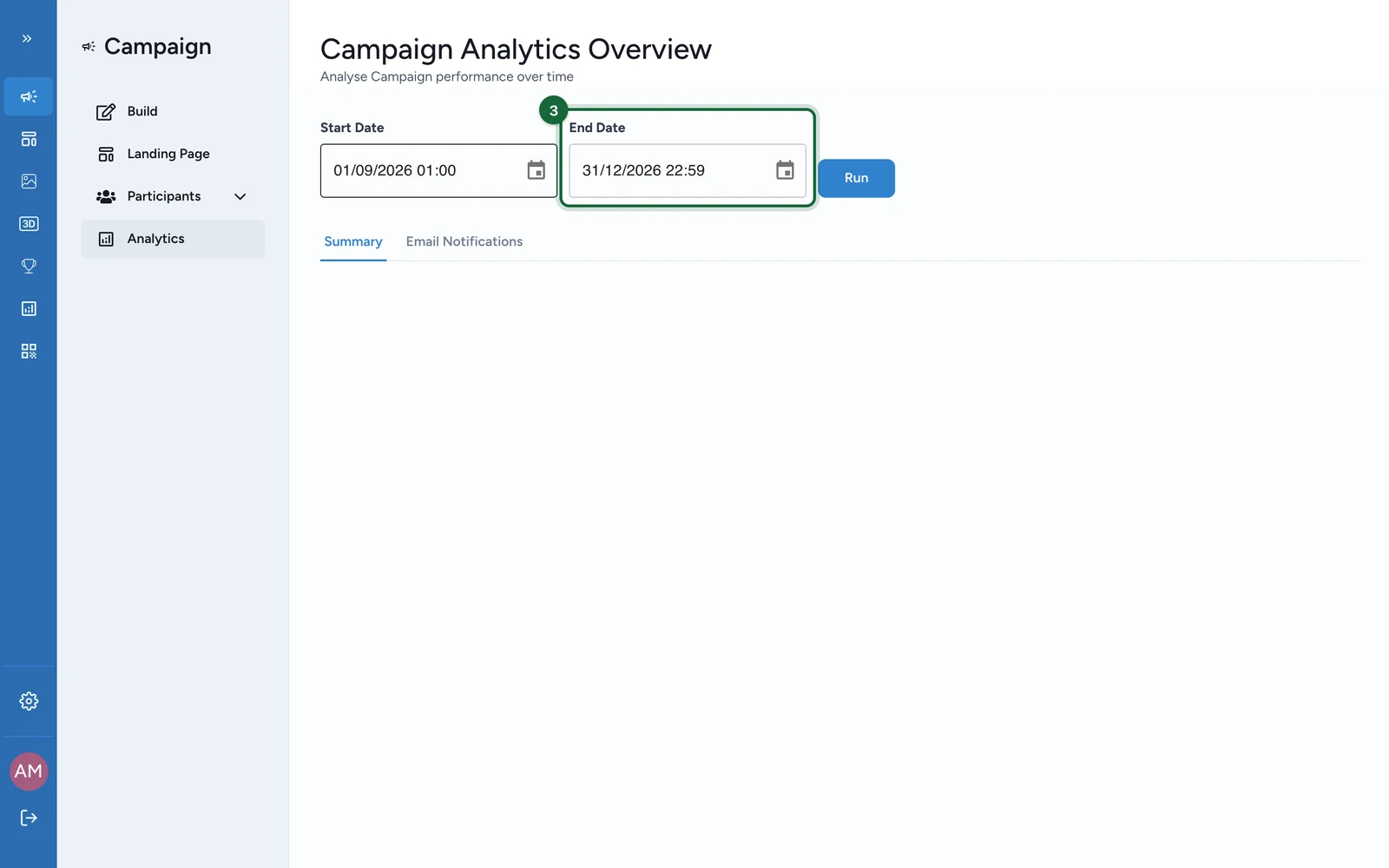Open the chart report rail icon
Viewport: 1389px width, 868px height.
[29, 309]
